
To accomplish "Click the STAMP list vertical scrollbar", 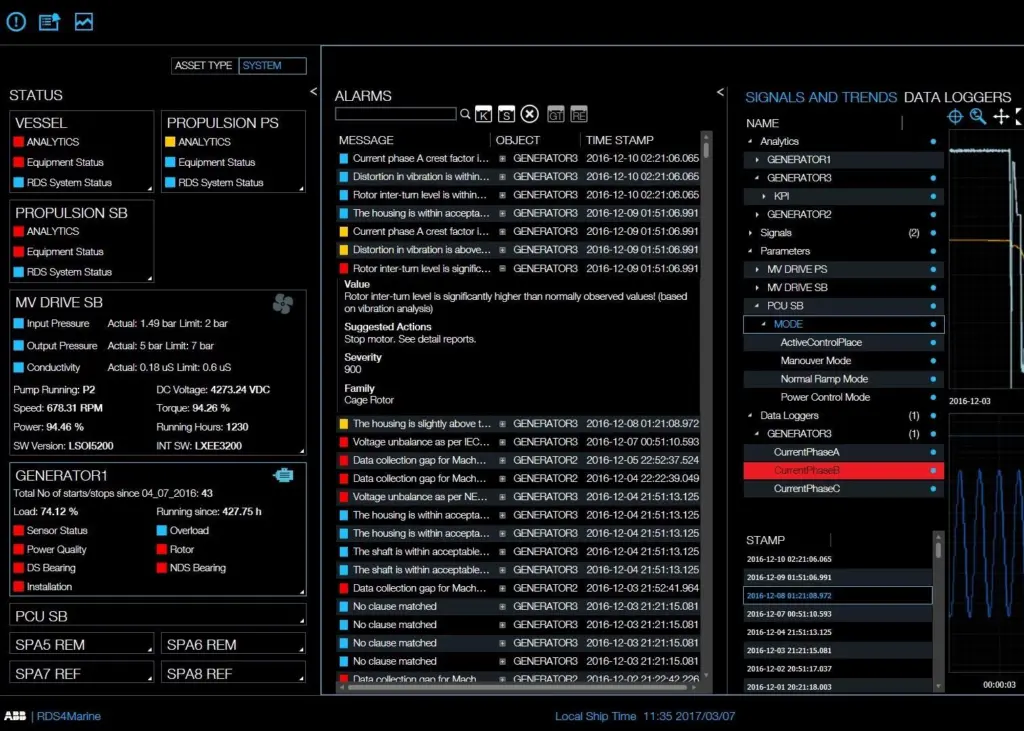I will point(938,611).
